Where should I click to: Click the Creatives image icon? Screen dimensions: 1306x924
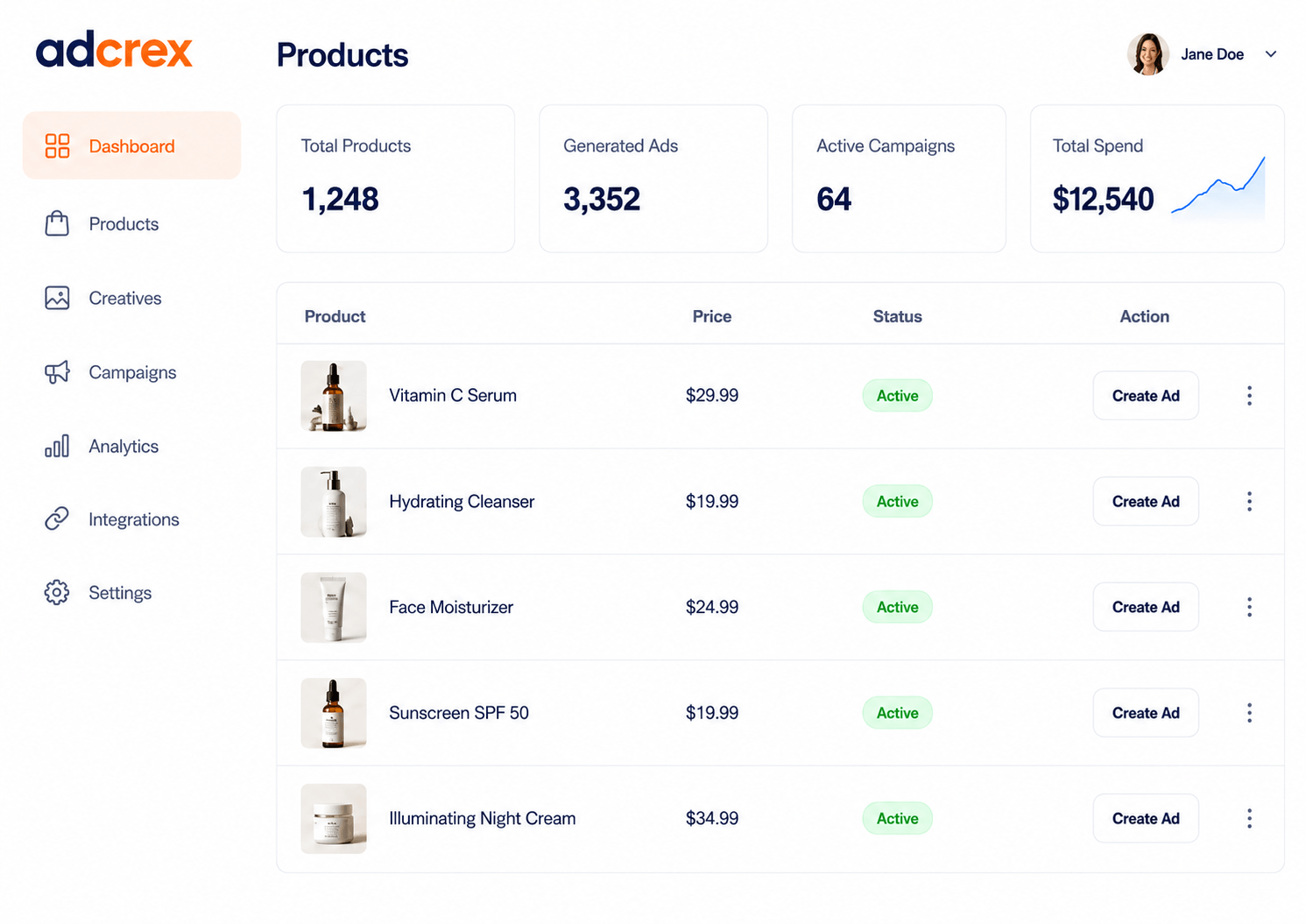[57, 298]
